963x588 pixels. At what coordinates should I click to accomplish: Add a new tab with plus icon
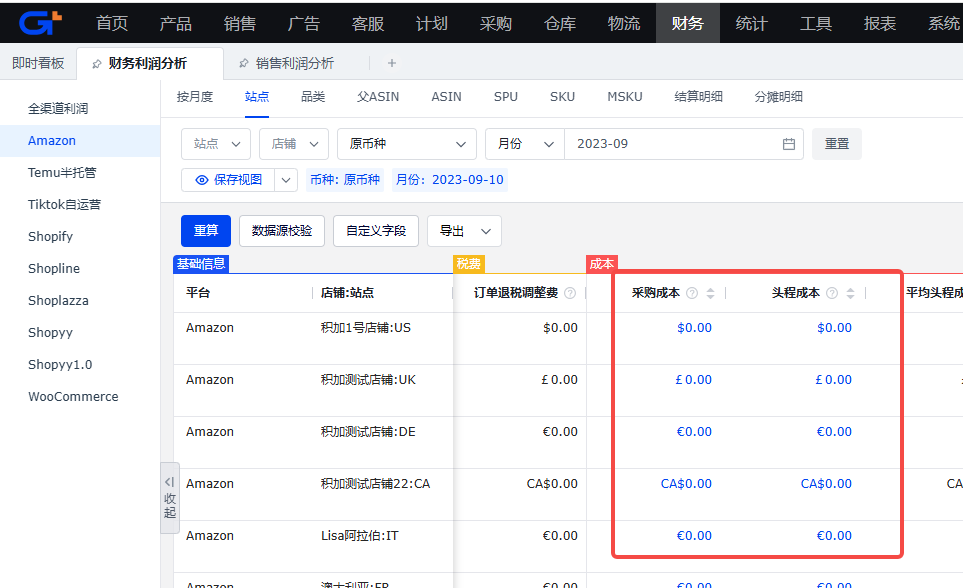(392, 63)
